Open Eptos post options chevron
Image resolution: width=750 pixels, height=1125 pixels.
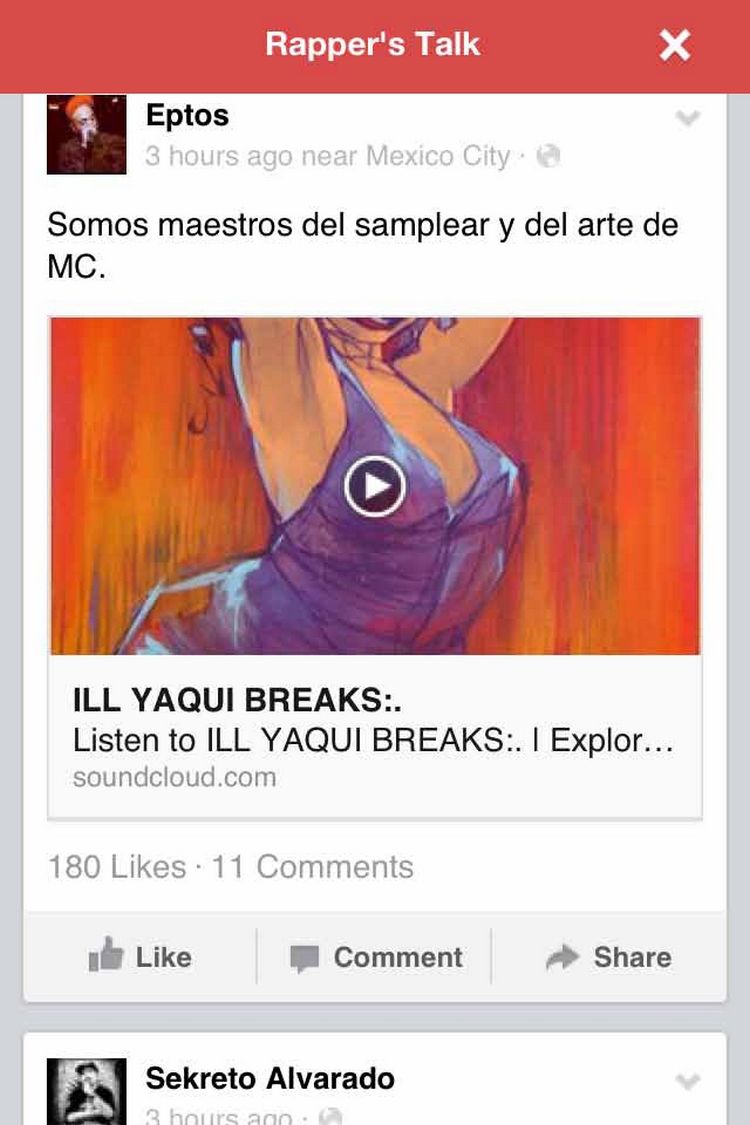click(x=688, y=118)
